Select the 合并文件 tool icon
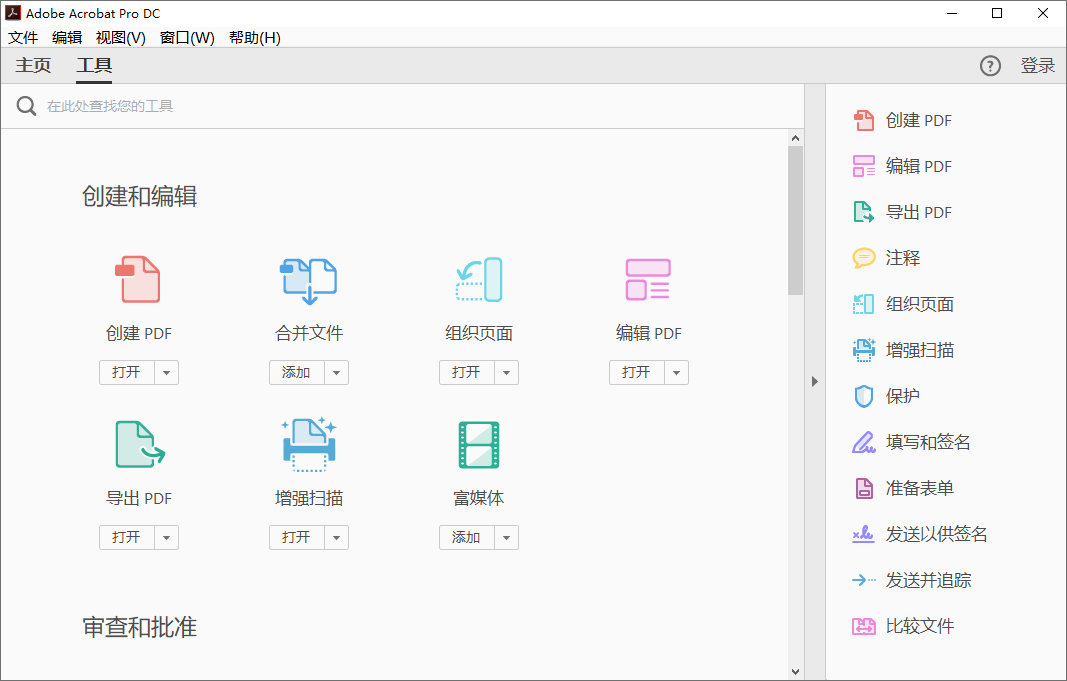Viewport: 1067px width, 681px height. pos(308,280)
